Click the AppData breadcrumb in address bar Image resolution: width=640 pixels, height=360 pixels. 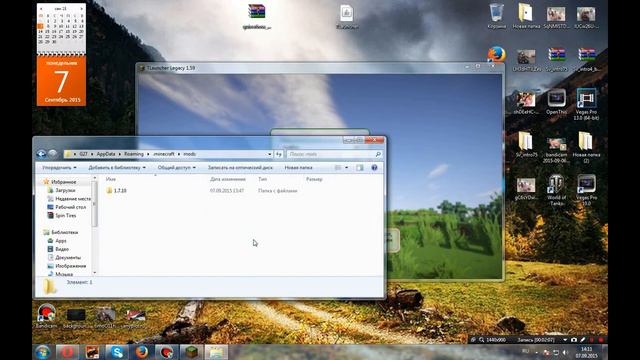tap(106, 154)
